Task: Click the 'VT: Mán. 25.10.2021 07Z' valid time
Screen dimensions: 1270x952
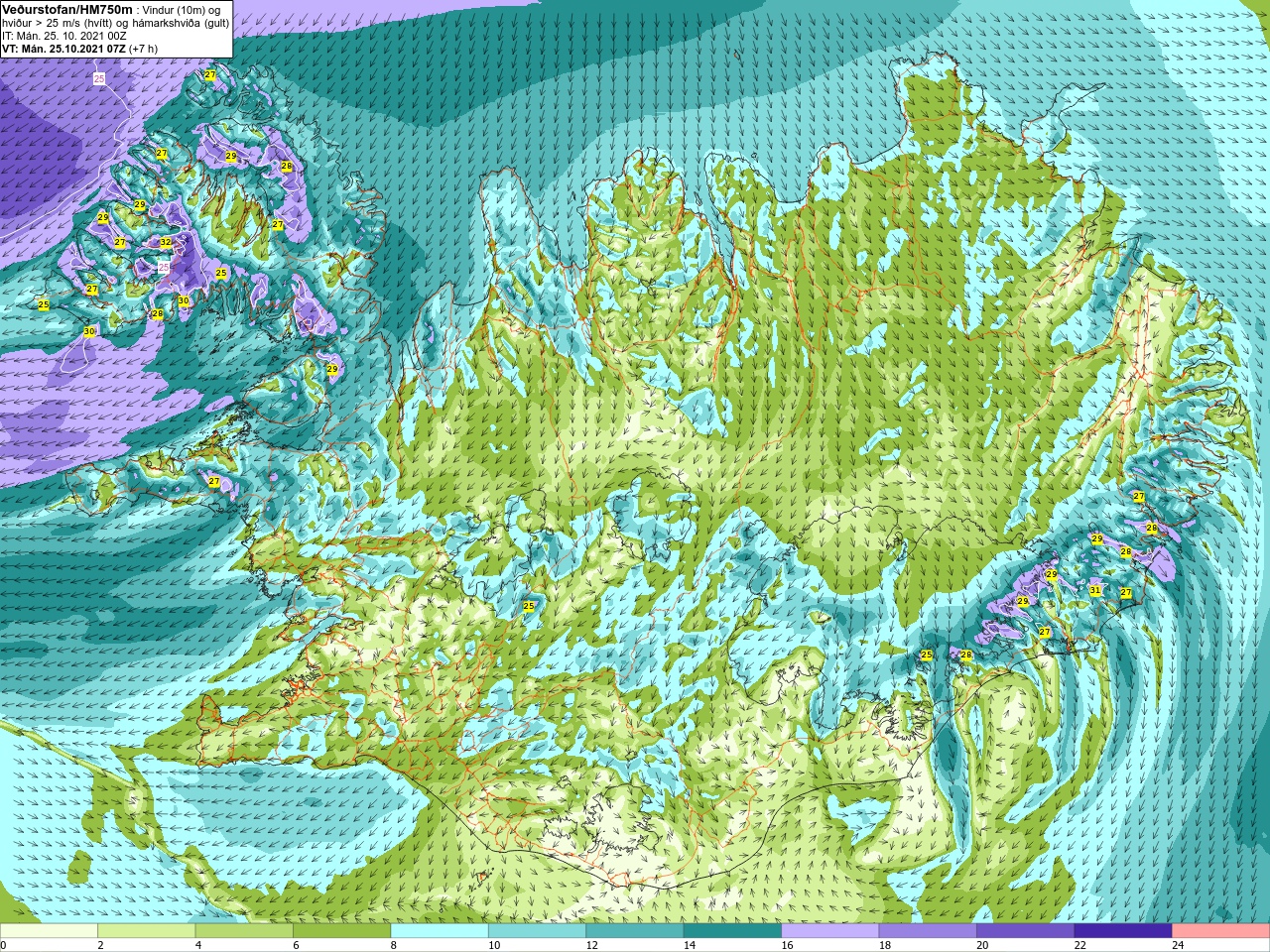Action: pyautogui.click(x=63, y=49)
